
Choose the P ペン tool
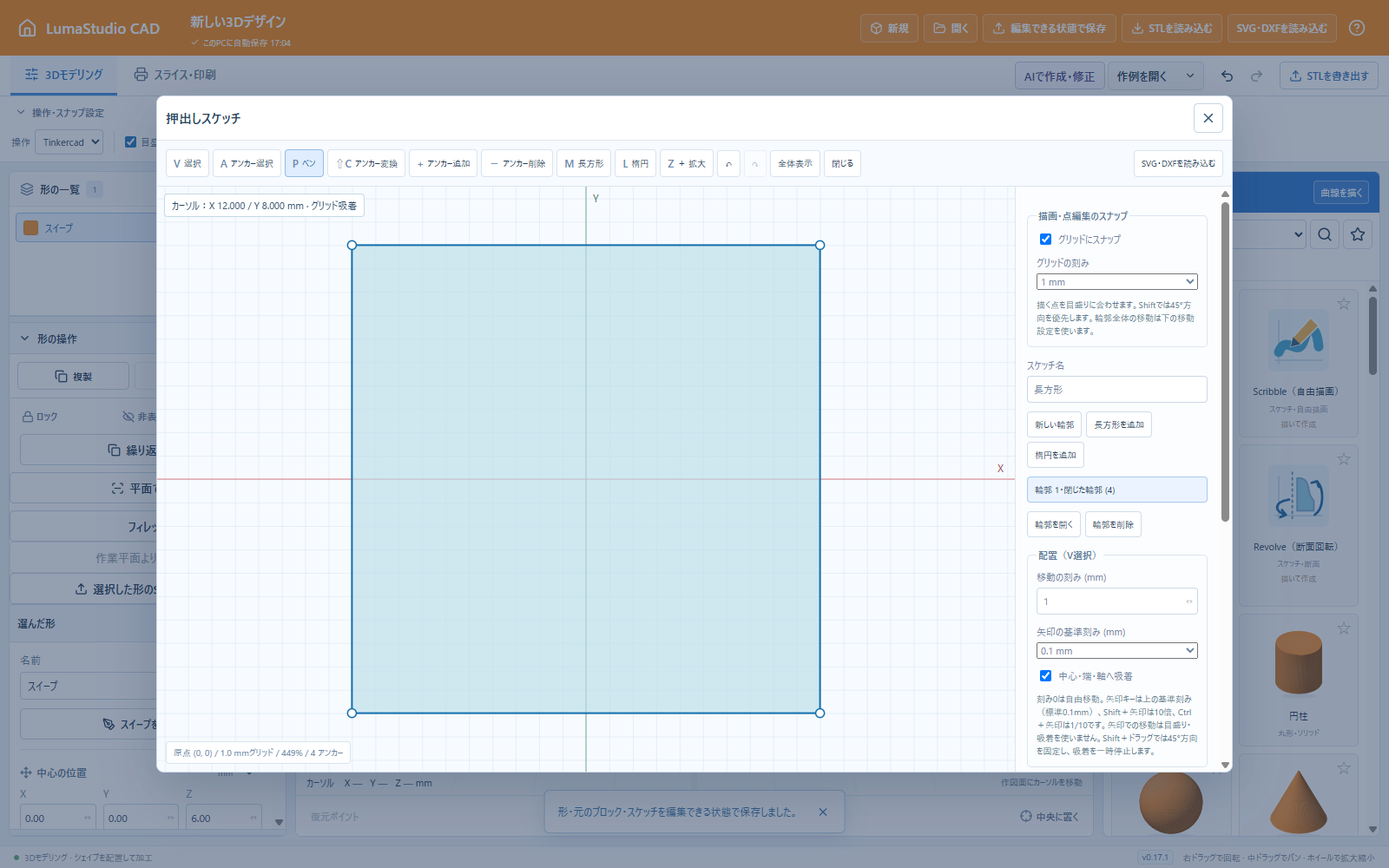click(304, 163)
